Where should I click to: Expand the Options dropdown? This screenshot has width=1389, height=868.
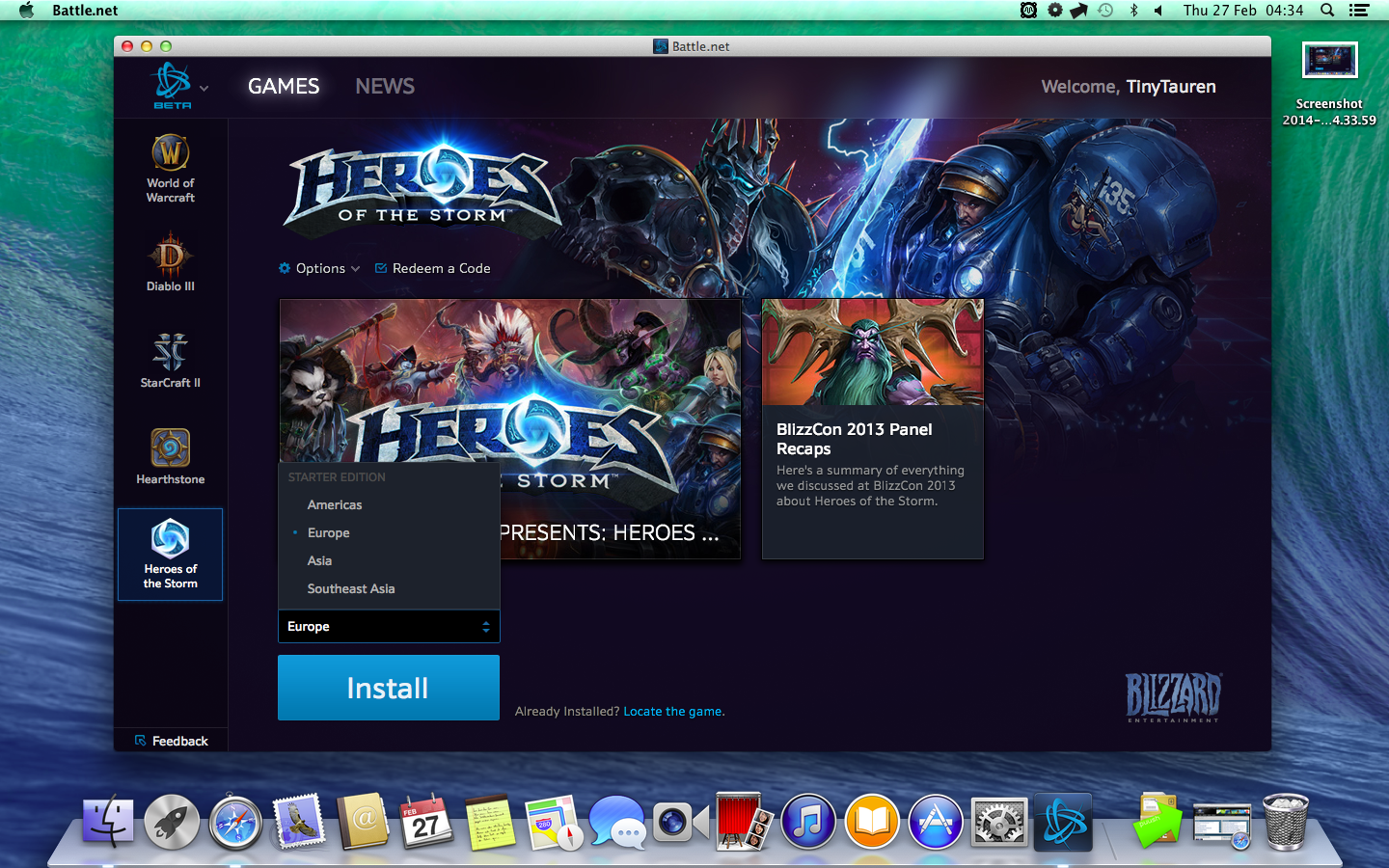pos(319,268)
